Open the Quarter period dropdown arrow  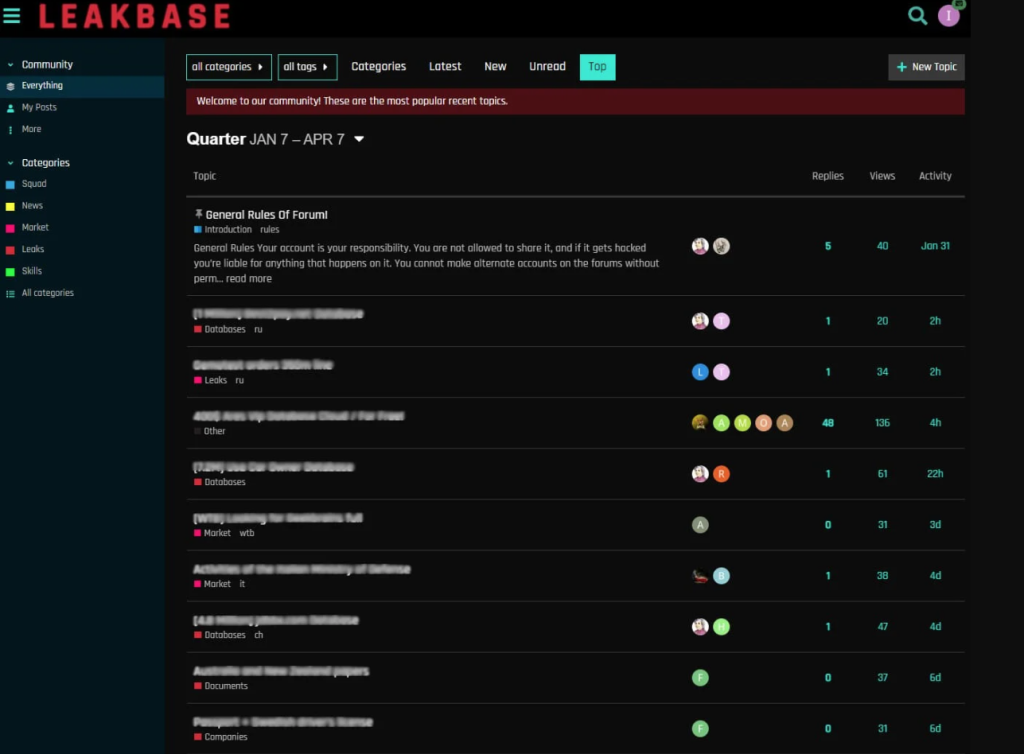(359, 139)
